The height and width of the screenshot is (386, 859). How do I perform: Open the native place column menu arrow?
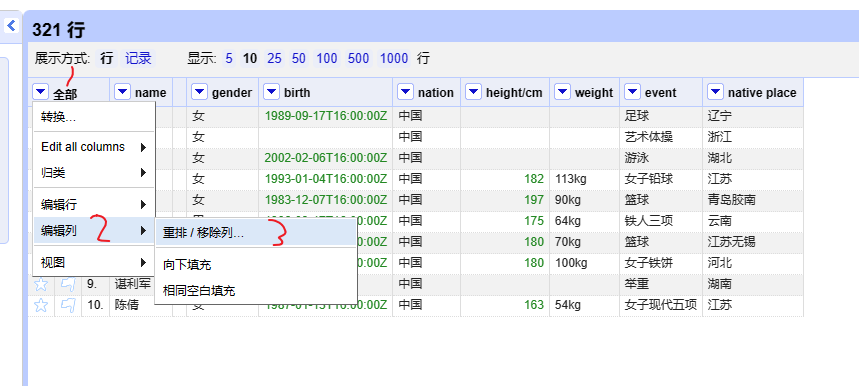(715, 92)
